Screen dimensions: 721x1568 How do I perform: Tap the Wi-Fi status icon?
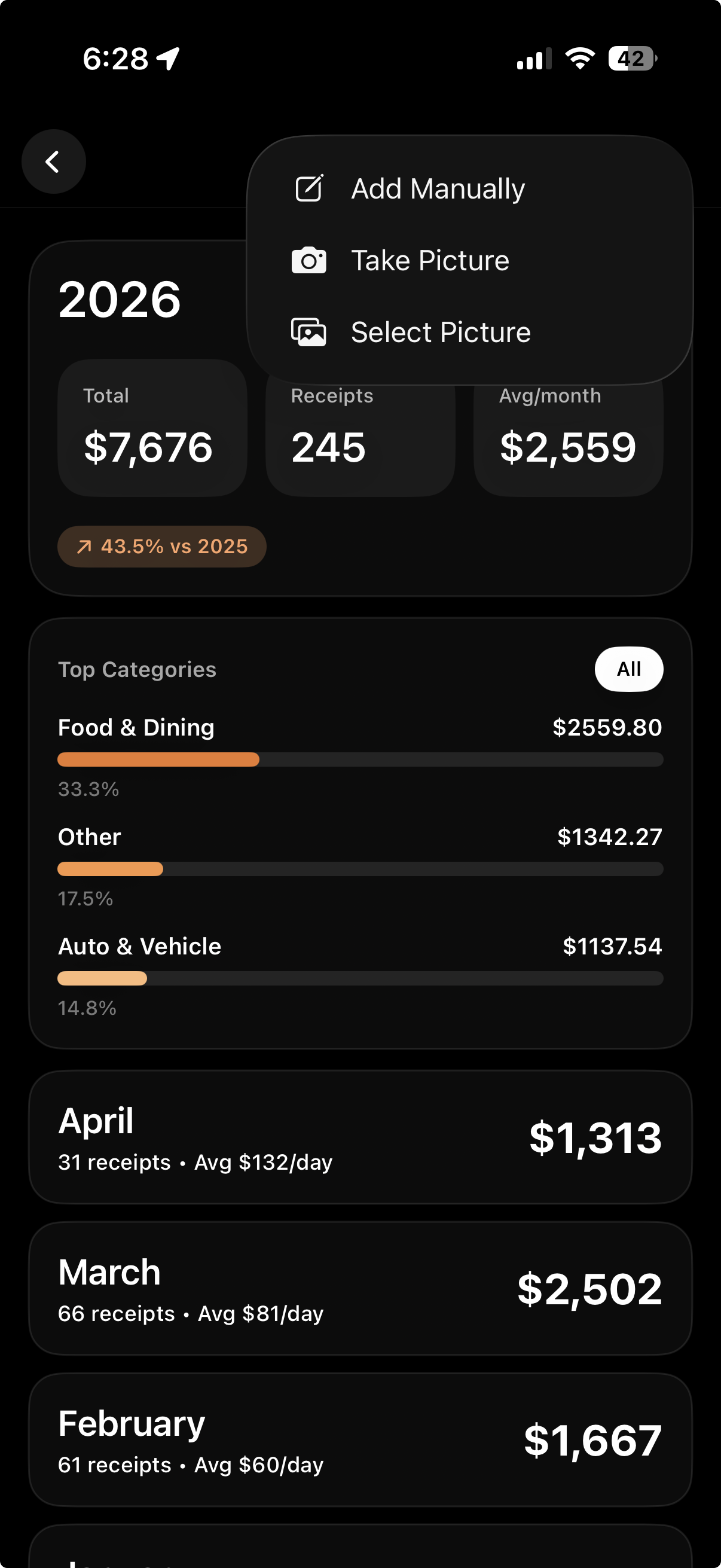pos(580,59)
